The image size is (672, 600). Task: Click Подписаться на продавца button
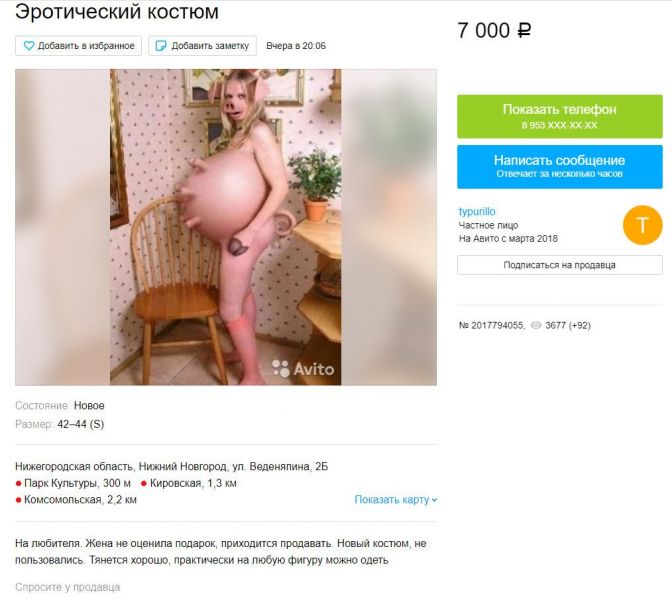pos(560,265)
